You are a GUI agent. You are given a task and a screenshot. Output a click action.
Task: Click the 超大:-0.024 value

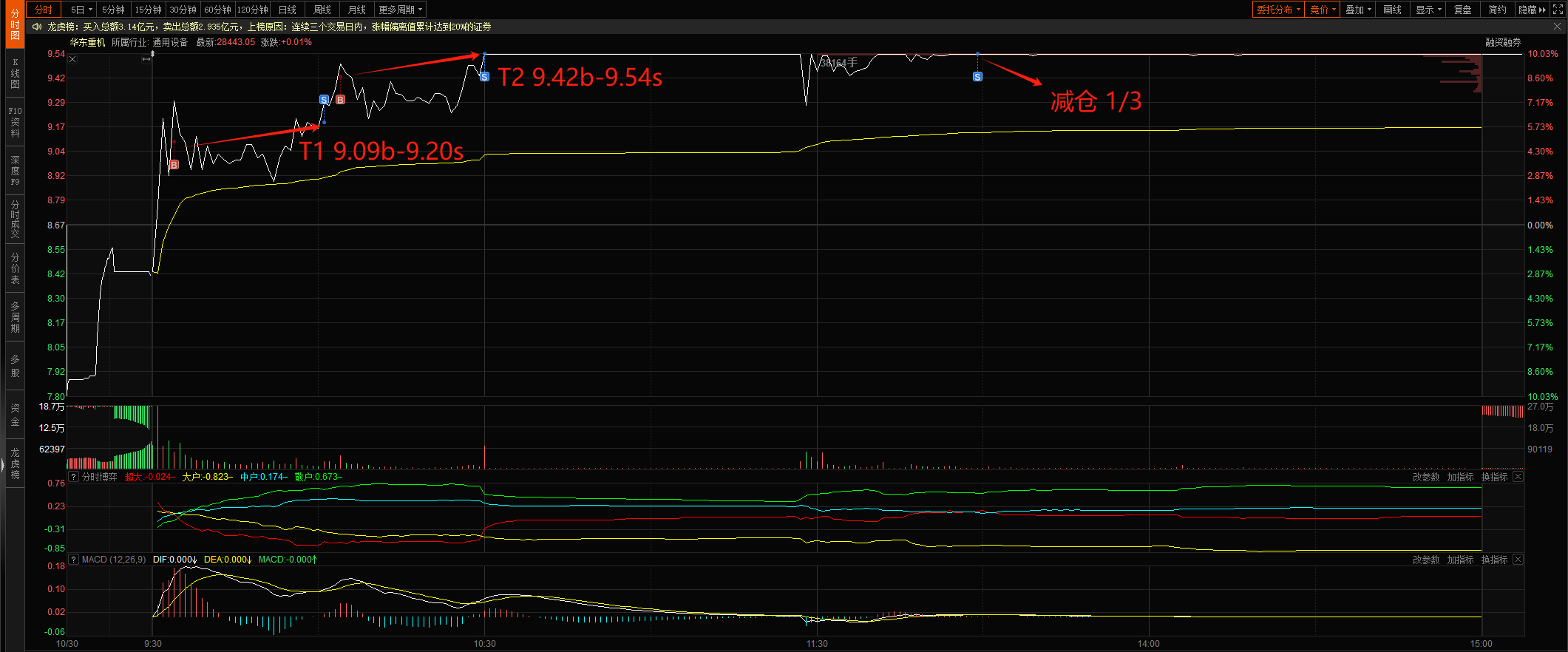[149, 477]
